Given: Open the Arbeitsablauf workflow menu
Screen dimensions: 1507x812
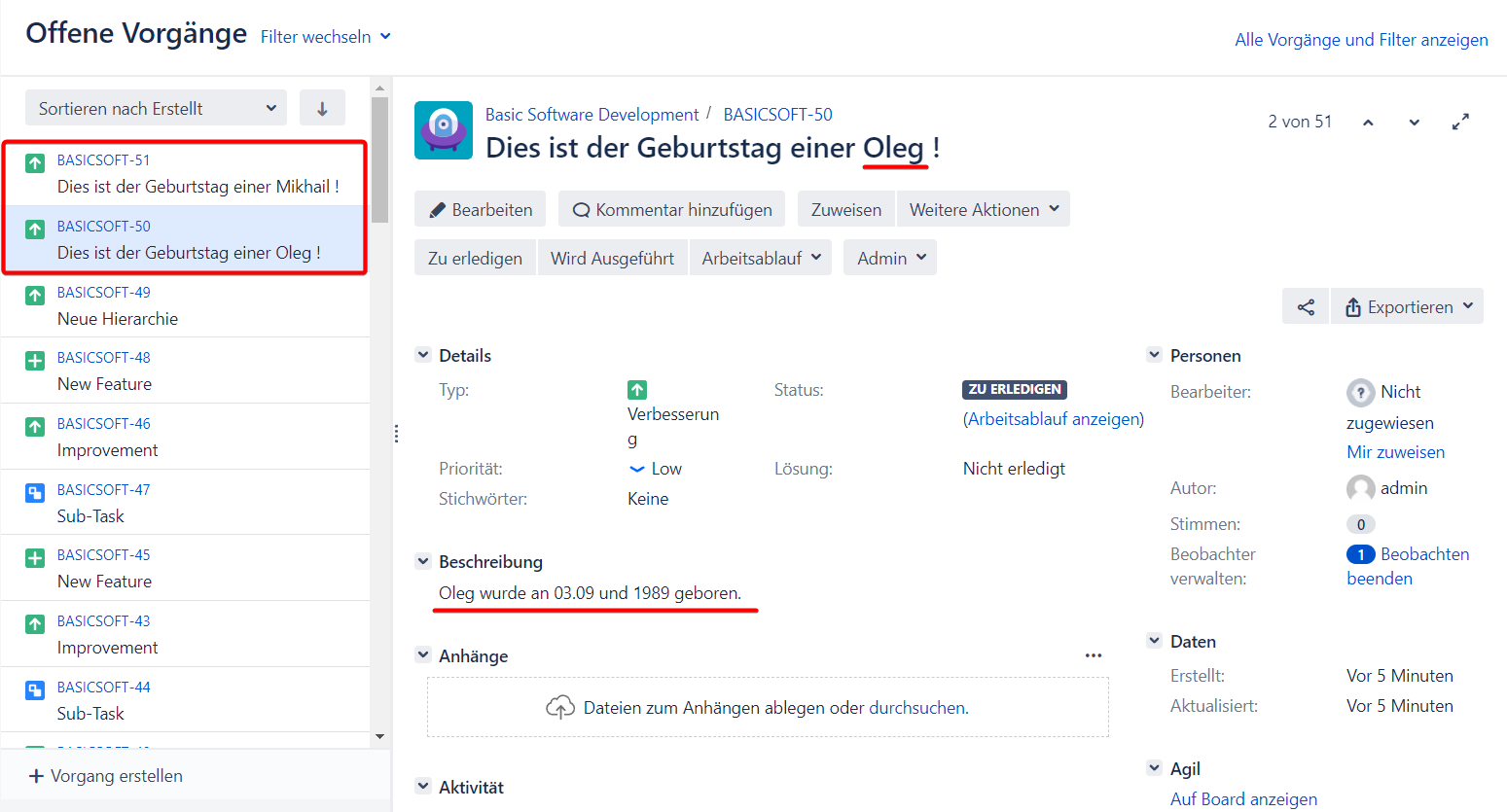Looking at the screenshot, I should (761, 258).
